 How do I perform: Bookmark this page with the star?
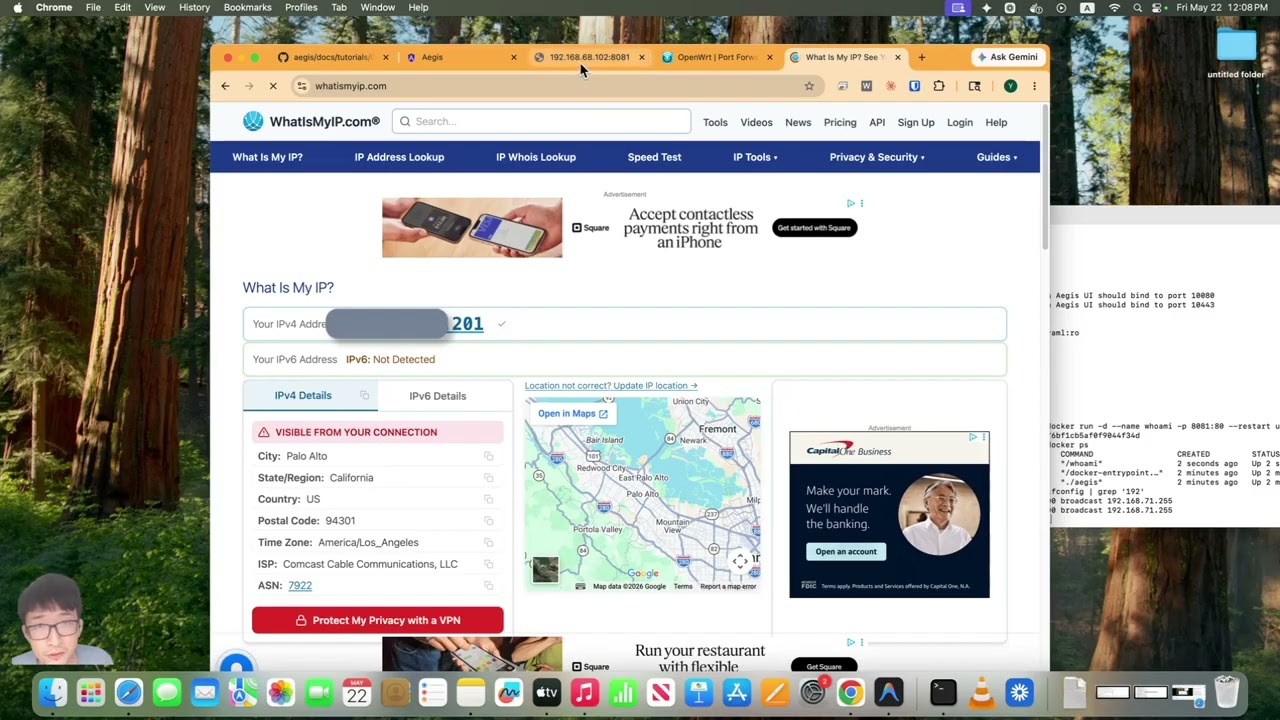809,86
